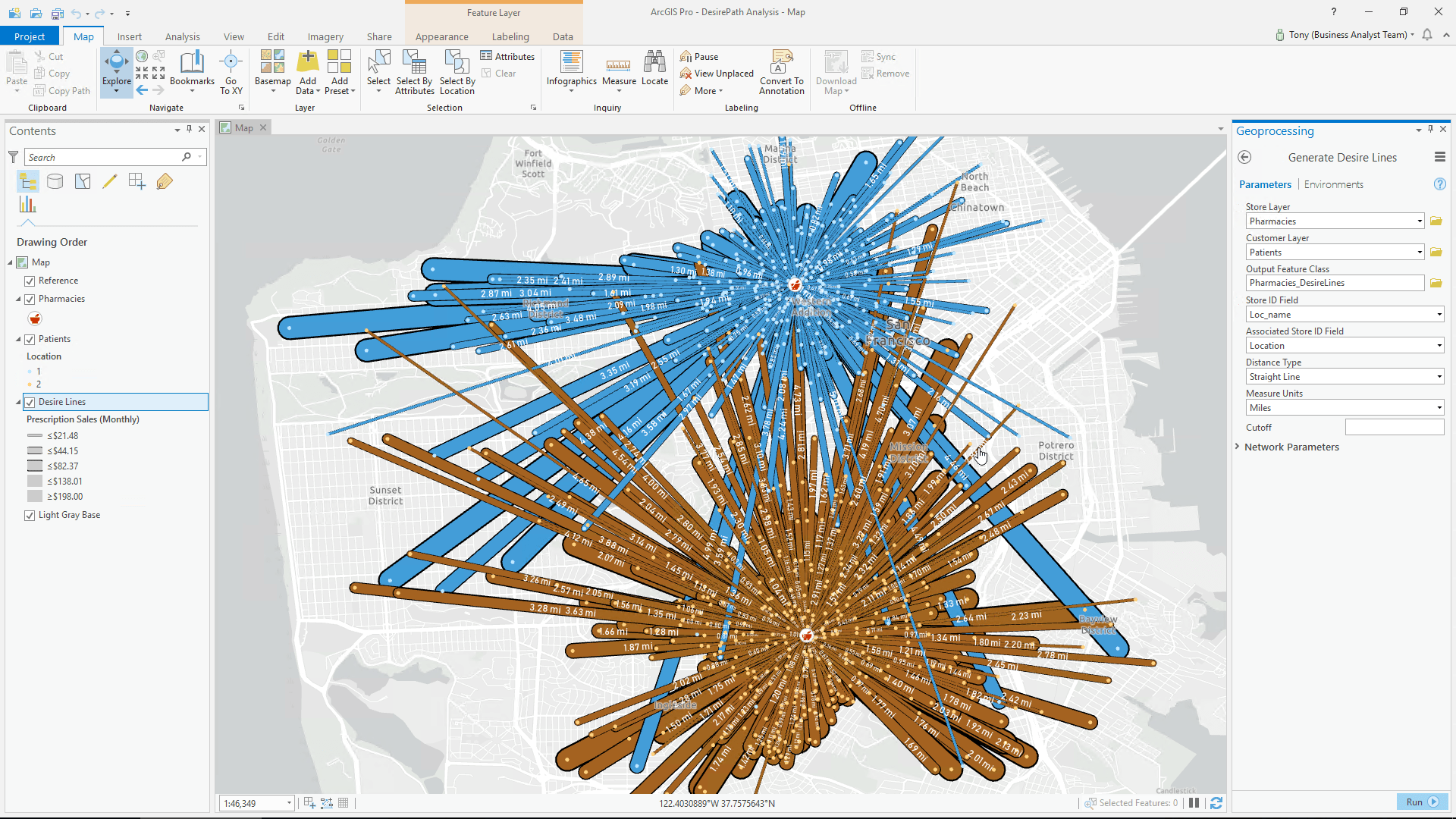Select the Explore navigation tool
The width and height of the screenshot is (1456, 819).
click(x=116, y=72)
